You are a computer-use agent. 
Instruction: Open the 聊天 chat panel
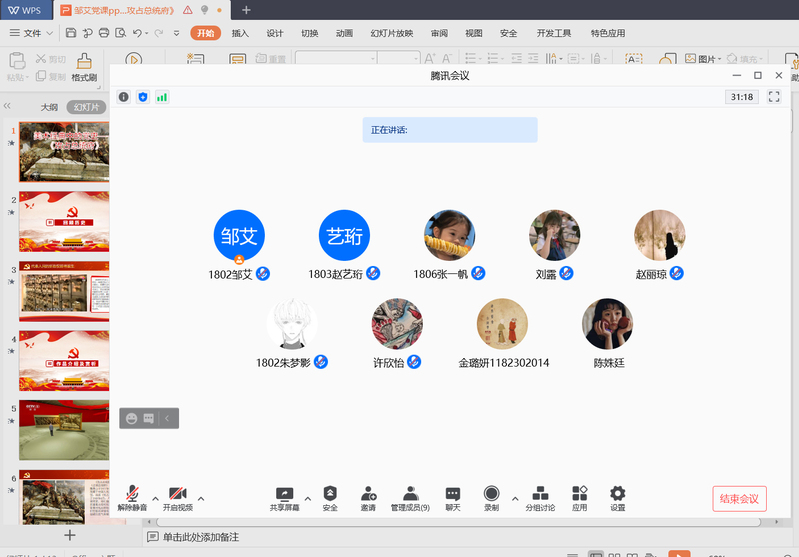click(x=453, y=494)
